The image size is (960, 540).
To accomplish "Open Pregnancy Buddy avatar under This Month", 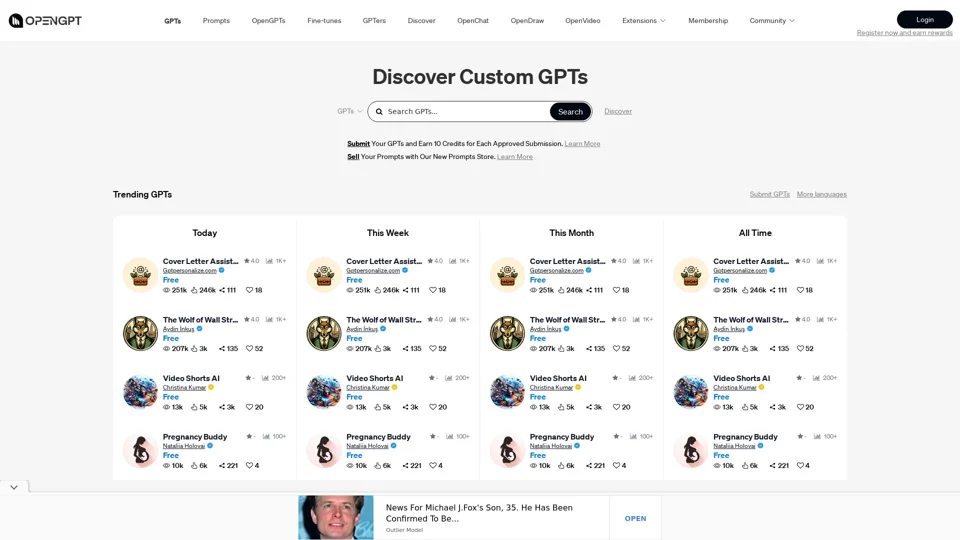I will 508,450.
